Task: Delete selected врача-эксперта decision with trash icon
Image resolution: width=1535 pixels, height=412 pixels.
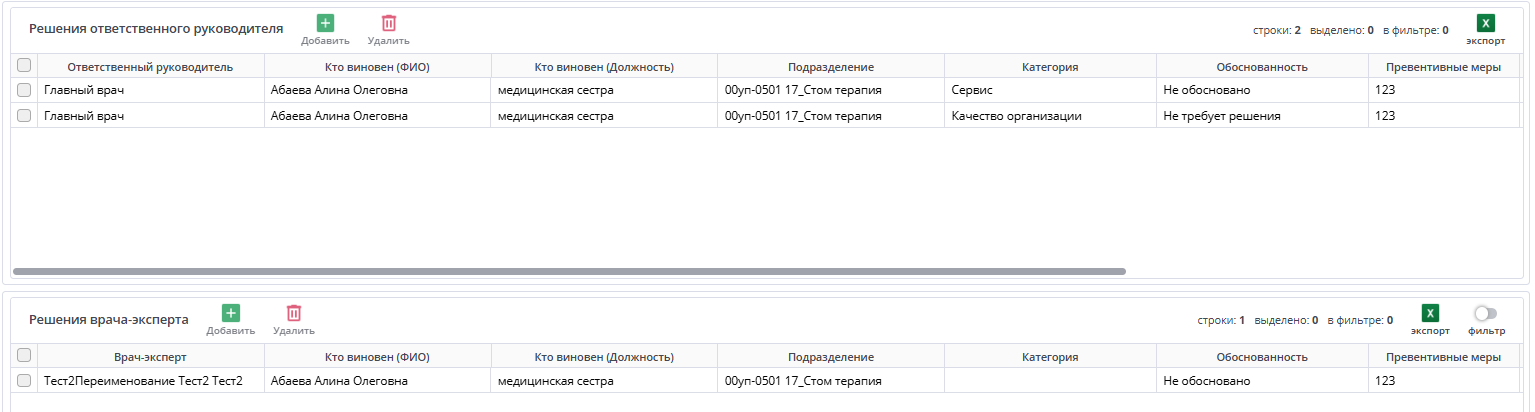Action: click(x=294, y=313)
